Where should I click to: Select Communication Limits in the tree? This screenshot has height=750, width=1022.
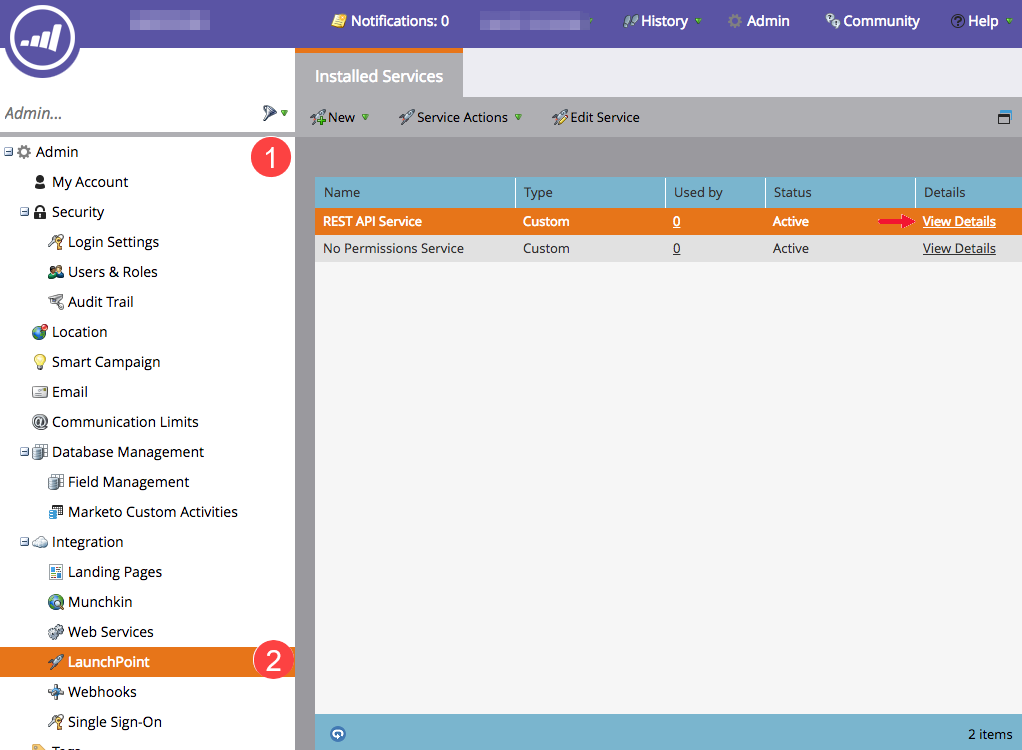[x=125, y=422]
